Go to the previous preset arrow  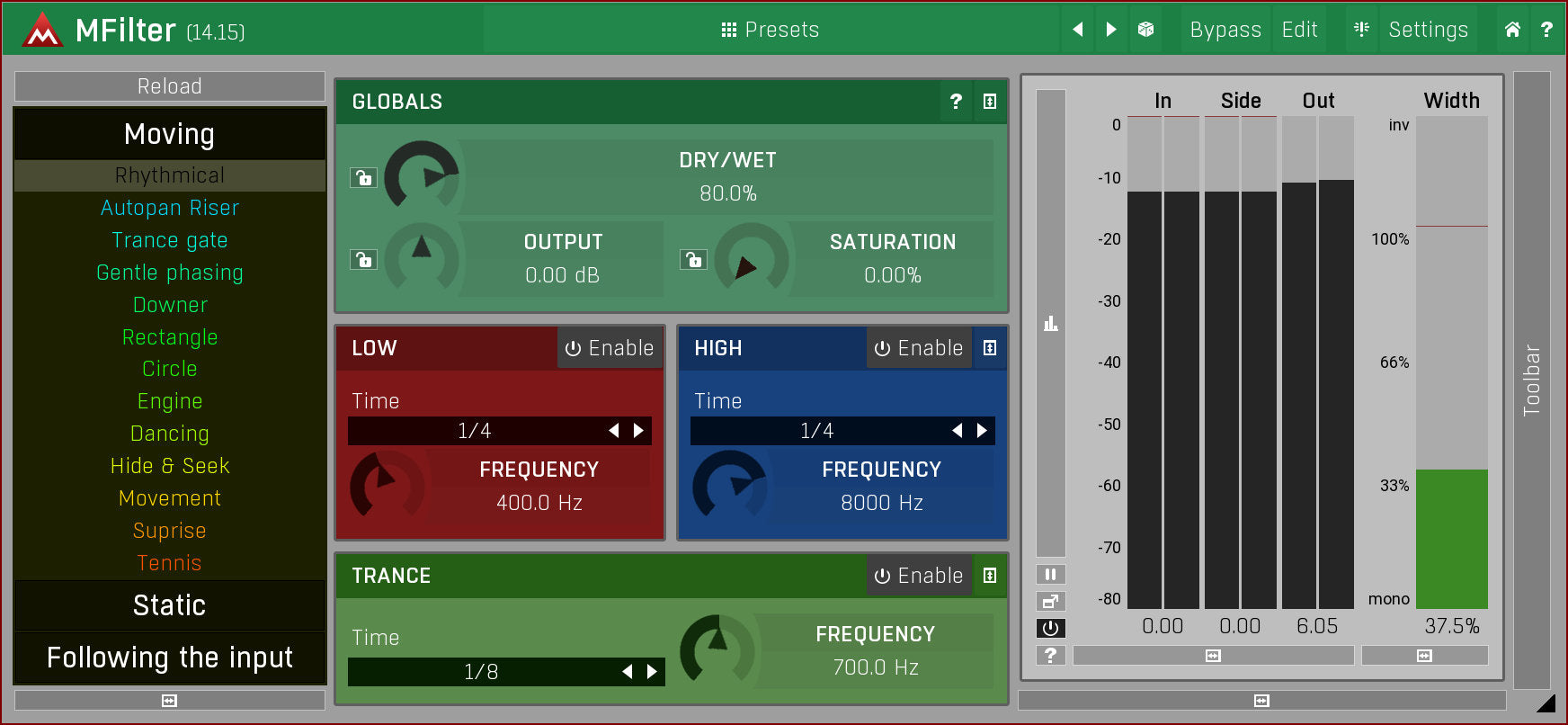[x=1077, y=30]
